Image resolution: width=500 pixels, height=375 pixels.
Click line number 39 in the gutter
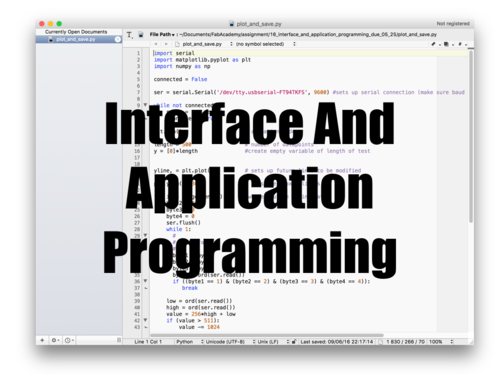click(x=137, y=301)
